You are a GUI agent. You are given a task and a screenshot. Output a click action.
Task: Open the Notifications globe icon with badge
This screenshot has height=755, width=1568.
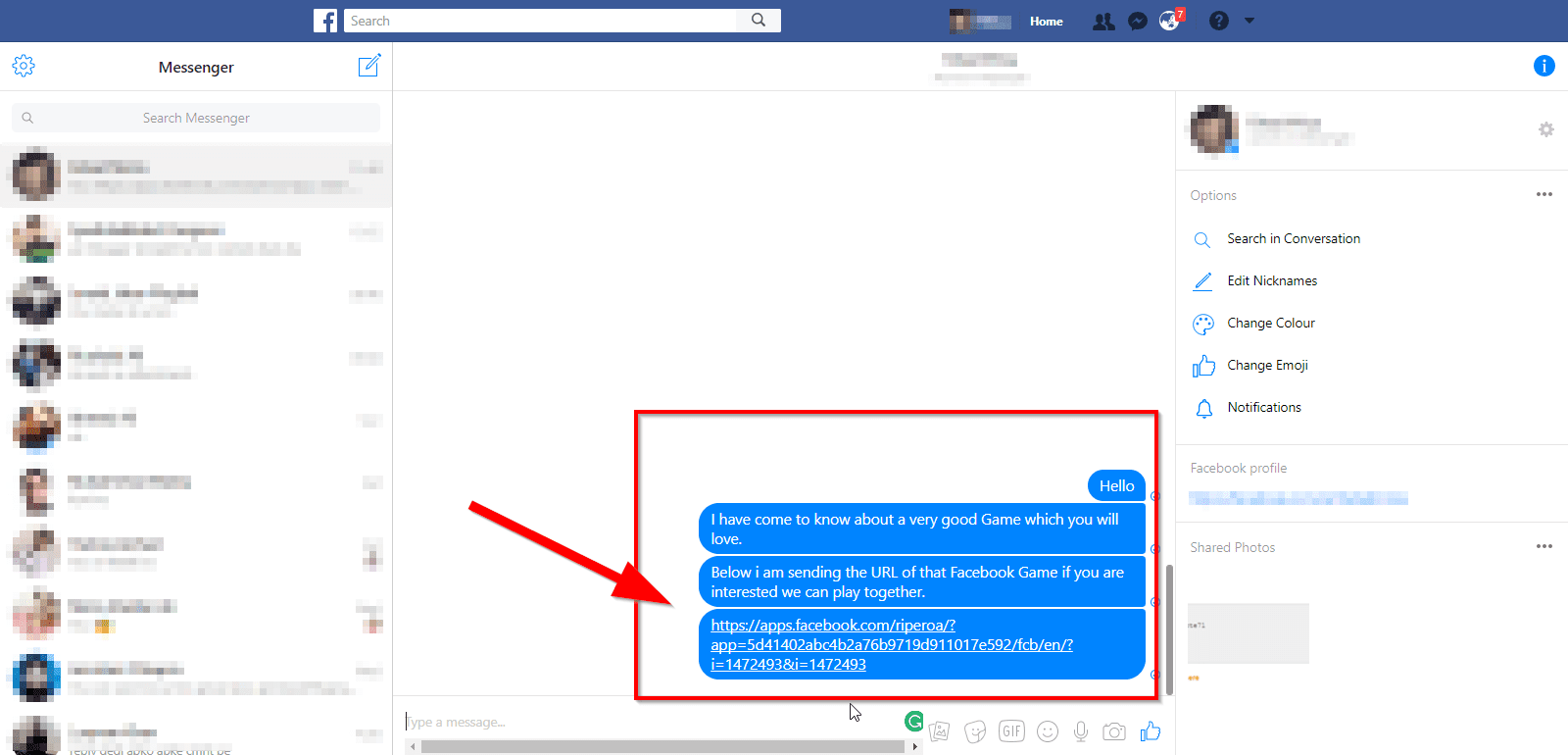[x=1170, y=21]
